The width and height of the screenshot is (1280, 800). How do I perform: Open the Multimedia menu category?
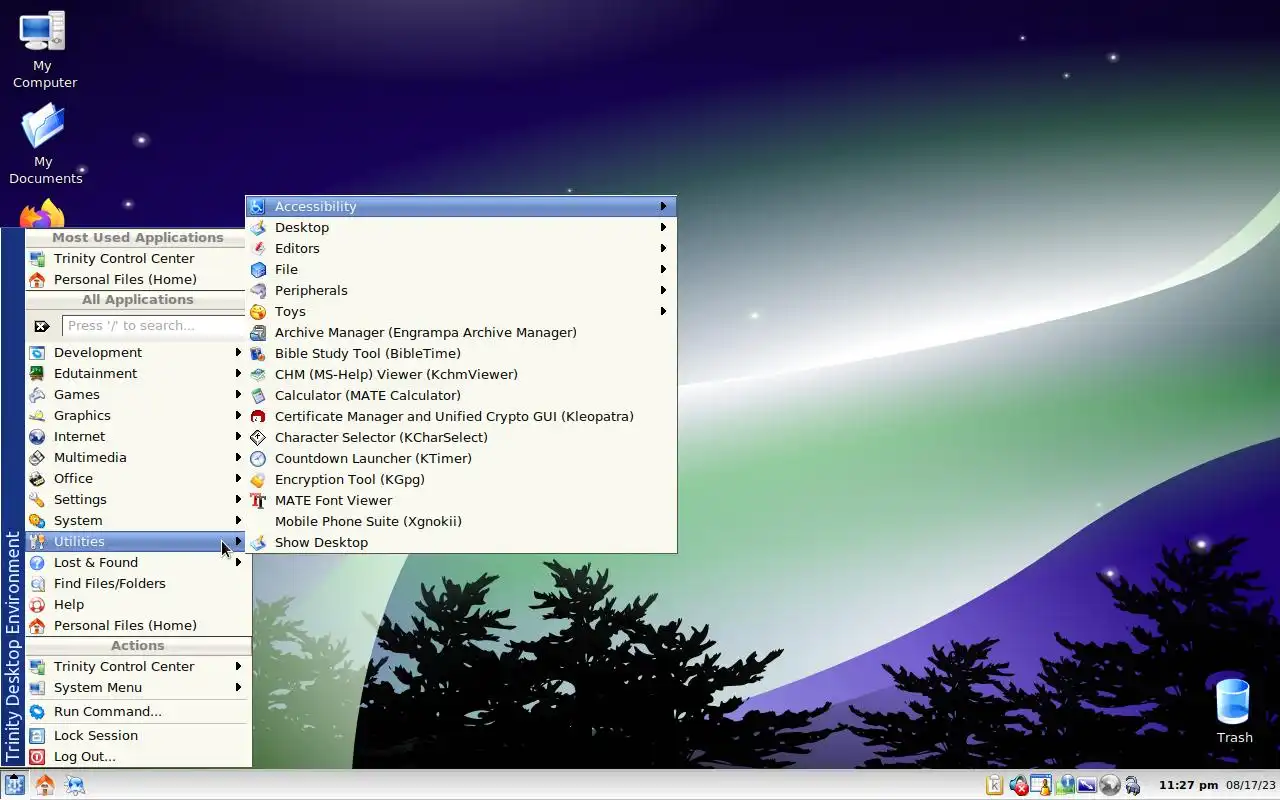(x=136, y=457)
